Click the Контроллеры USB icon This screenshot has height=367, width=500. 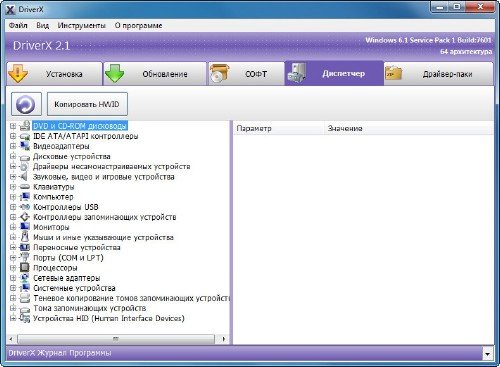[x=25, y=207]
